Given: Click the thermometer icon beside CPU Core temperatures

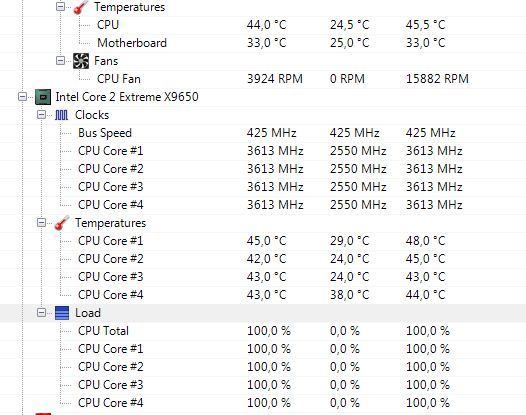Looking at the screenshot, I should click(x=62, y=223).
